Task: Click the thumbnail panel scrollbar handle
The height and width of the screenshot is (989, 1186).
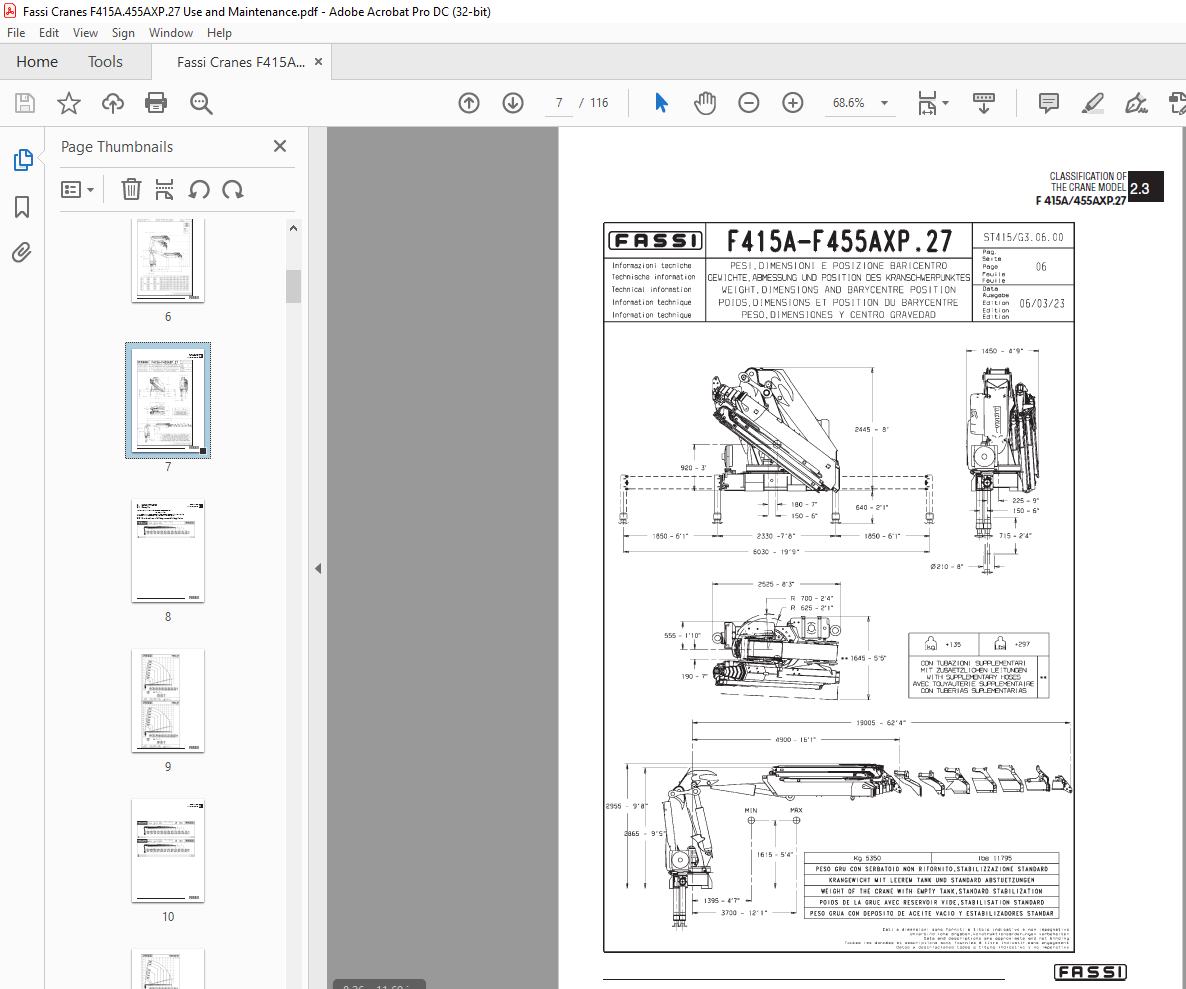Action: [293, 286]
